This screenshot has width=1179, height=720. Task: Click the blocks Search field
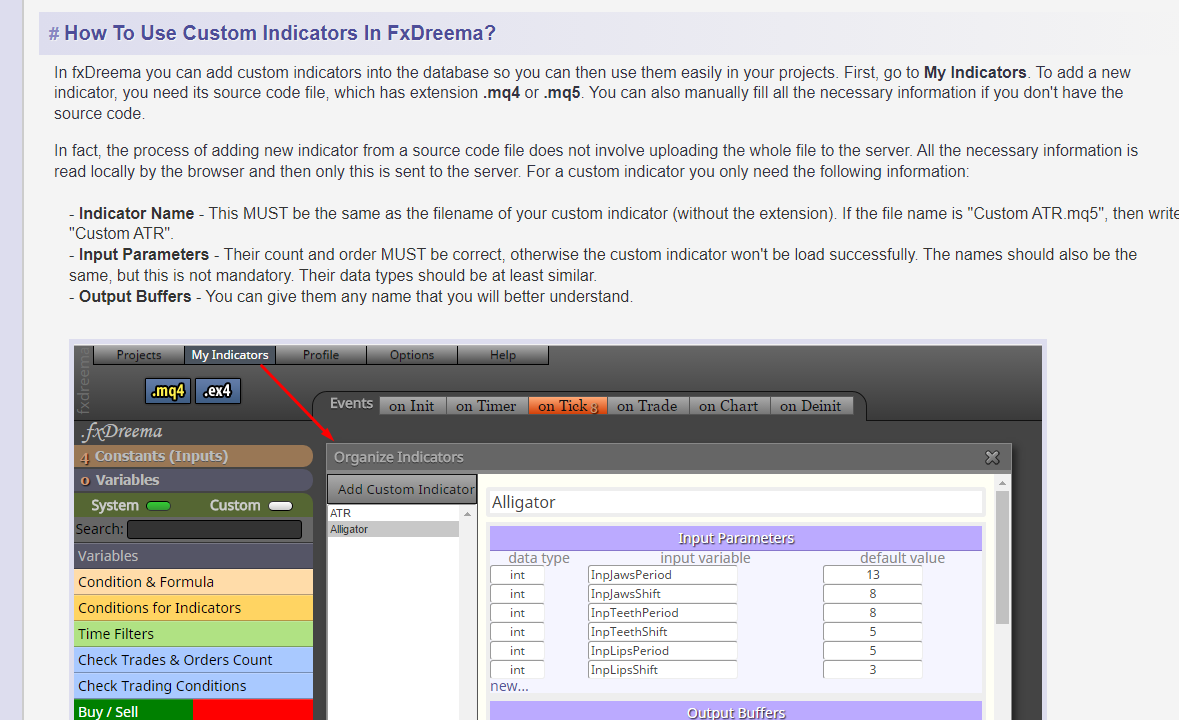coord(214,530)
